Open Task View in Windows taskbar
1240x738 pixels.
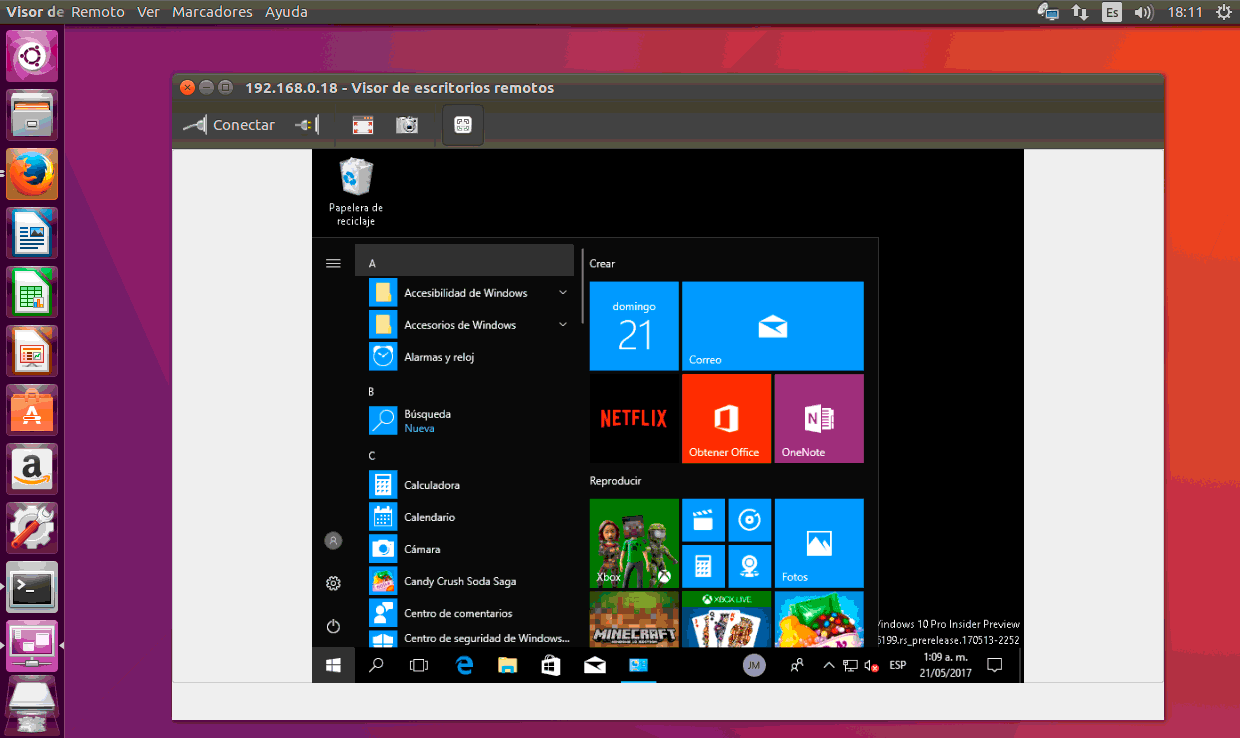[419, 665]
